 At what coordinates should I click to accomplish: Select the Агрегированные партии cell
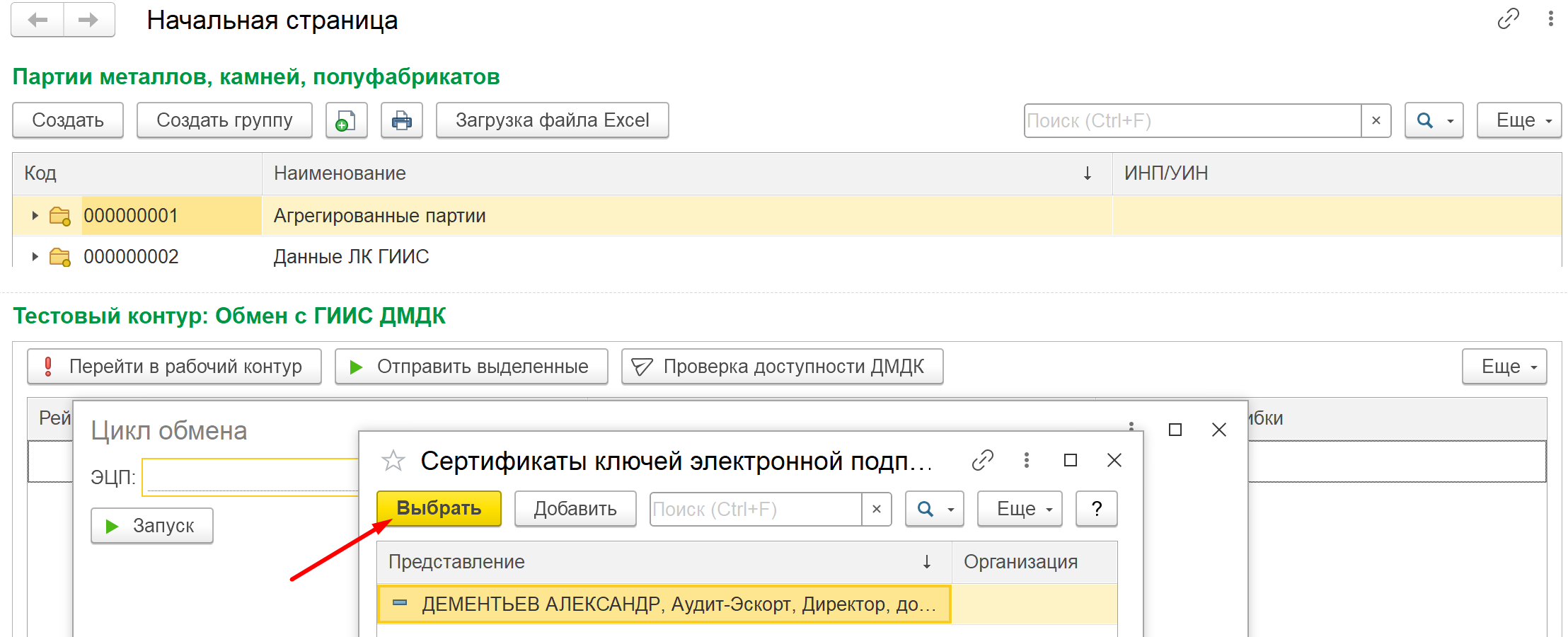(687, 216)
